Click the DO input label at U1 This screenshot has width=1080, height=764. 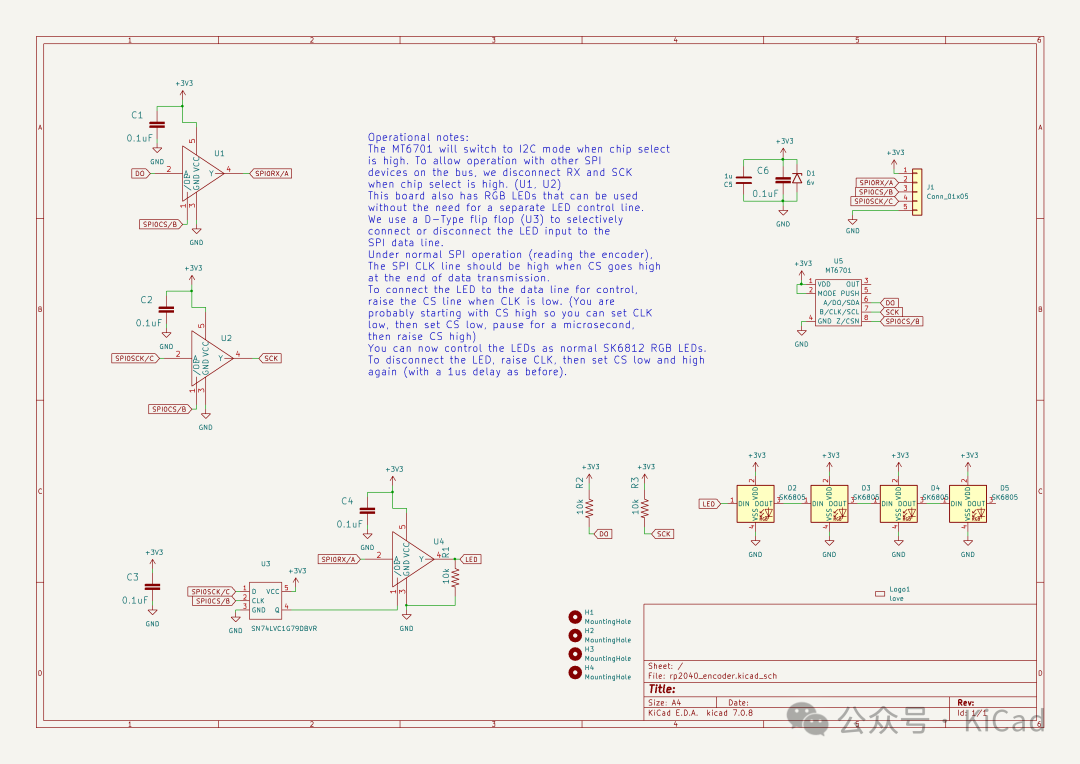(141, 173)
